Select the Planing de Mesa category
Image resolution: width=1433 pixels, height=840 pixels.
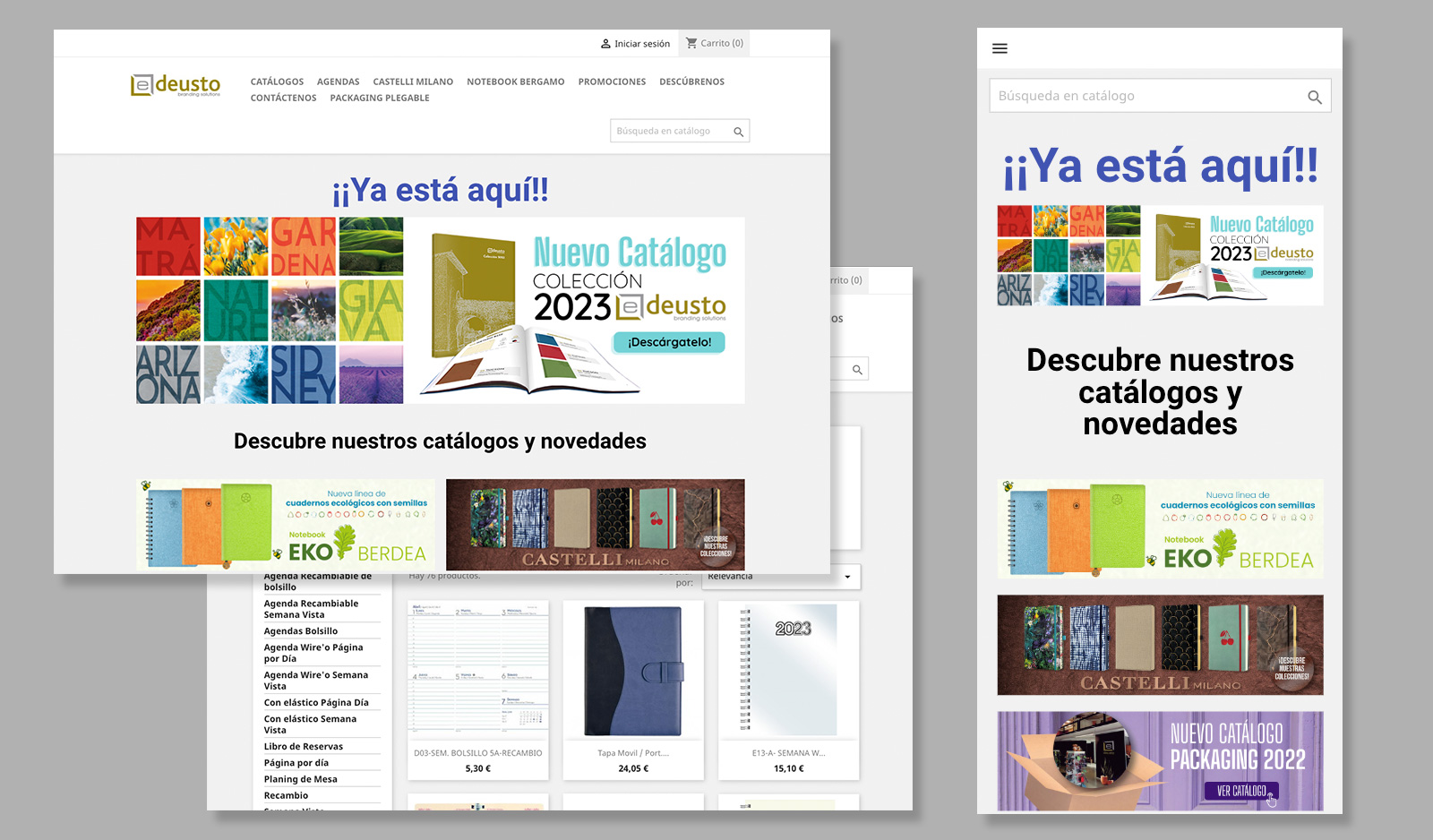(x=301, y=779)
